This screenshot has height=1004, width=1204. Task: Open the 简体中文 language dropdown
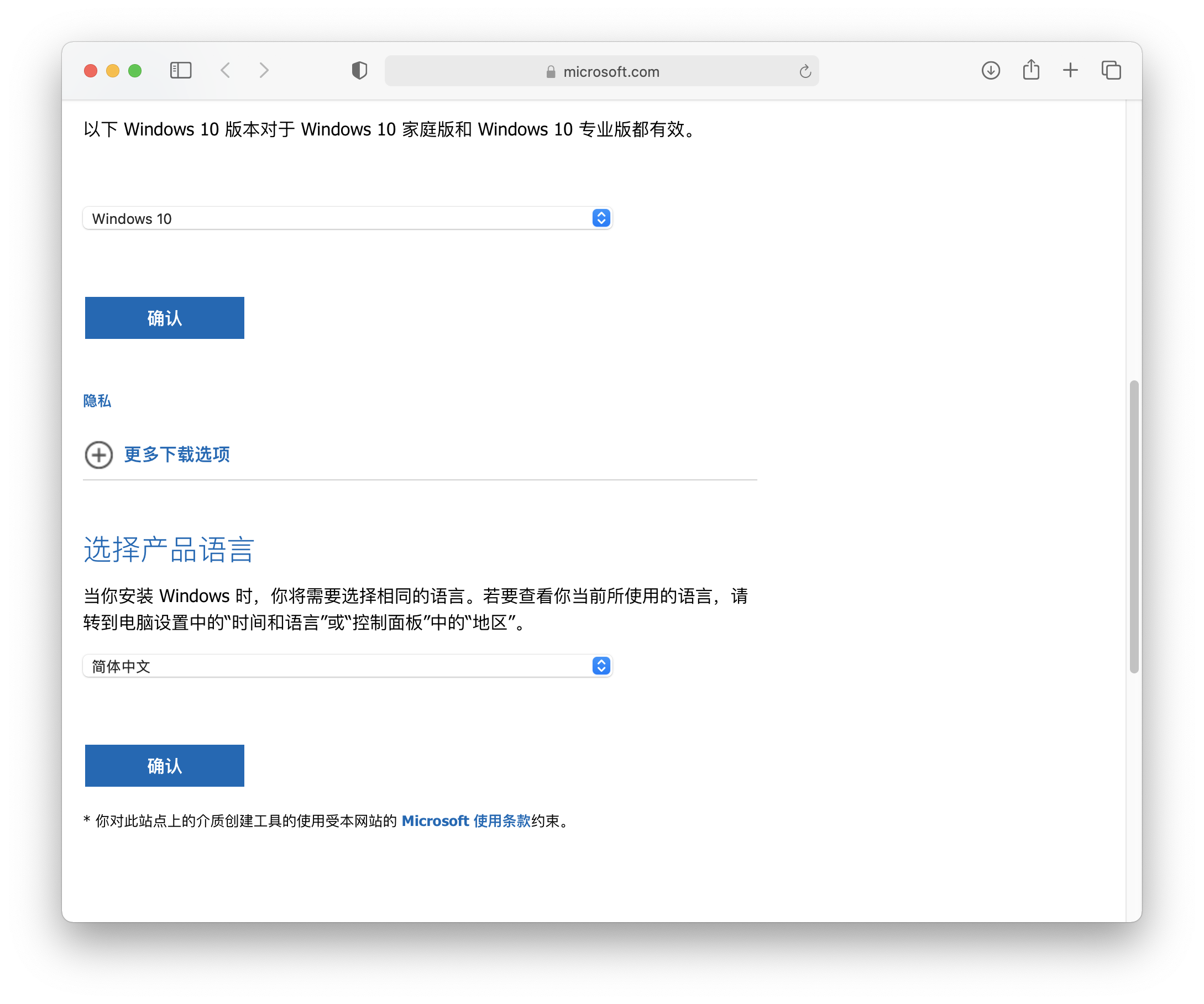point(348,666)
